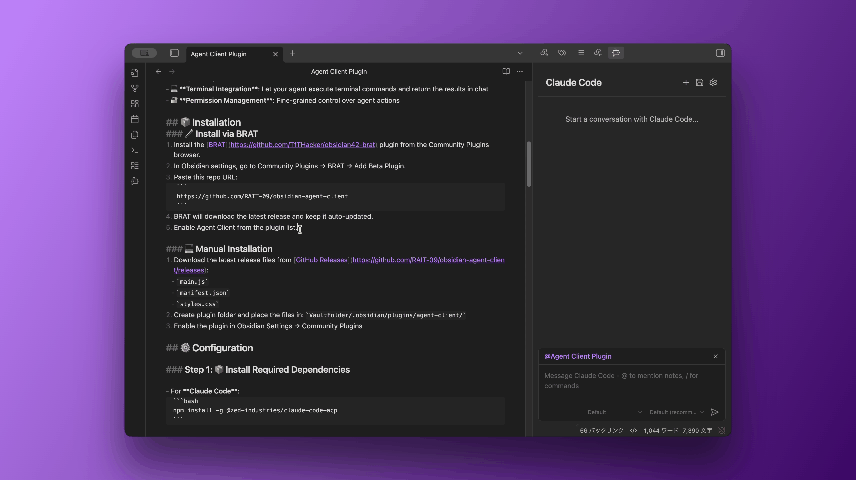856x480 pixels.
Task: Toggle the left sidebar panel
Action: [174, 52]
